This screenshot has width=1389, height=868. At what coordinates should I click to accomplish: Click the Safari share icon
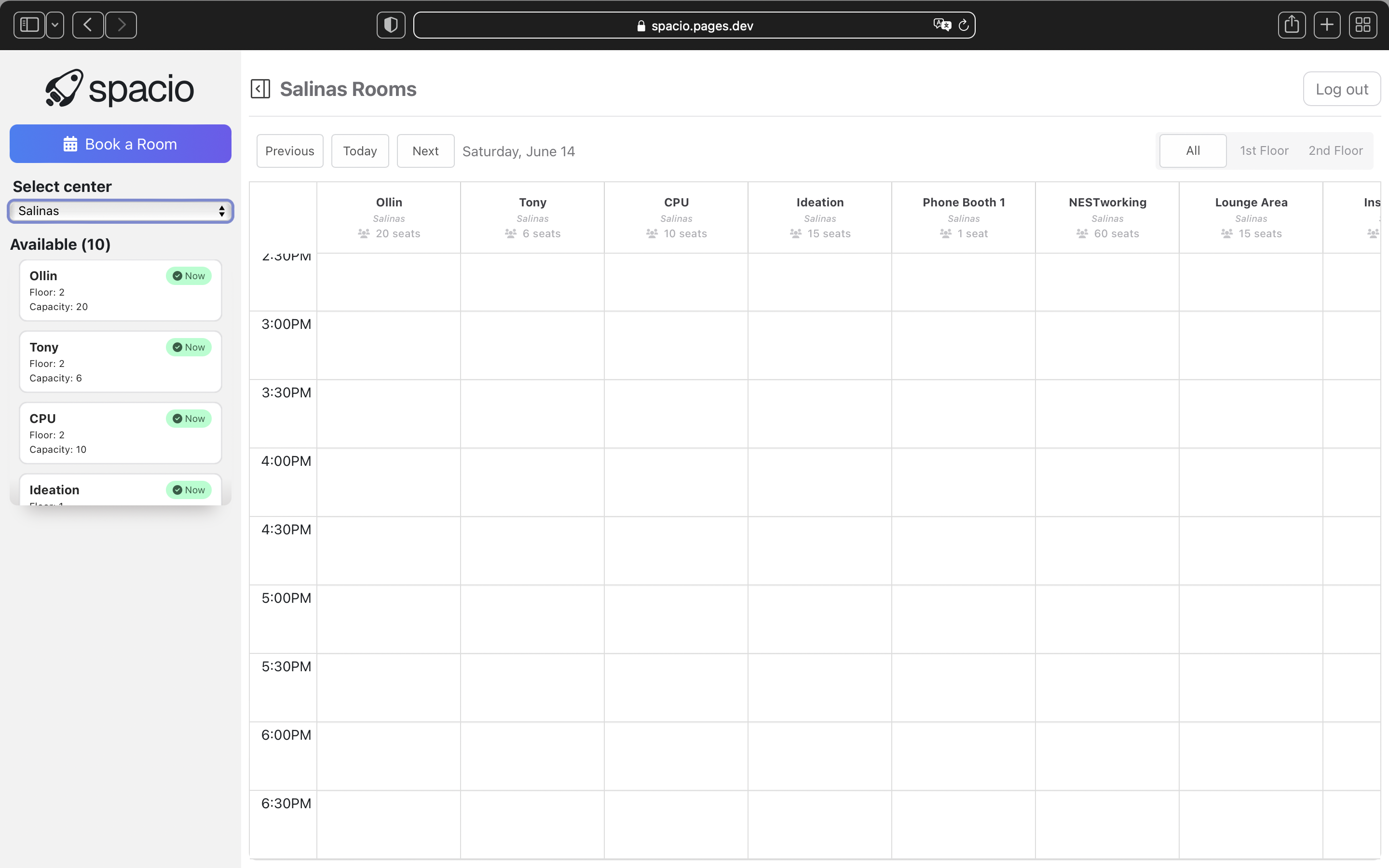click(x=1292, y=25)
